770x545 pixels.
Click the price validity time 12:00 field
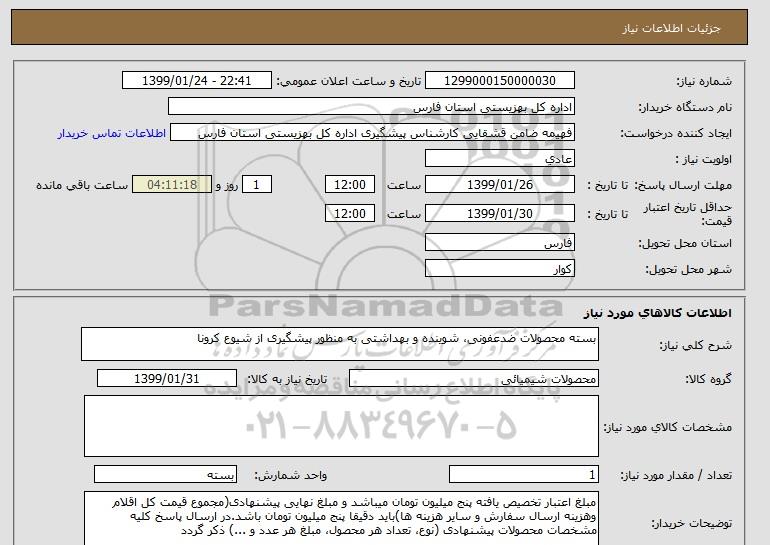350,213
